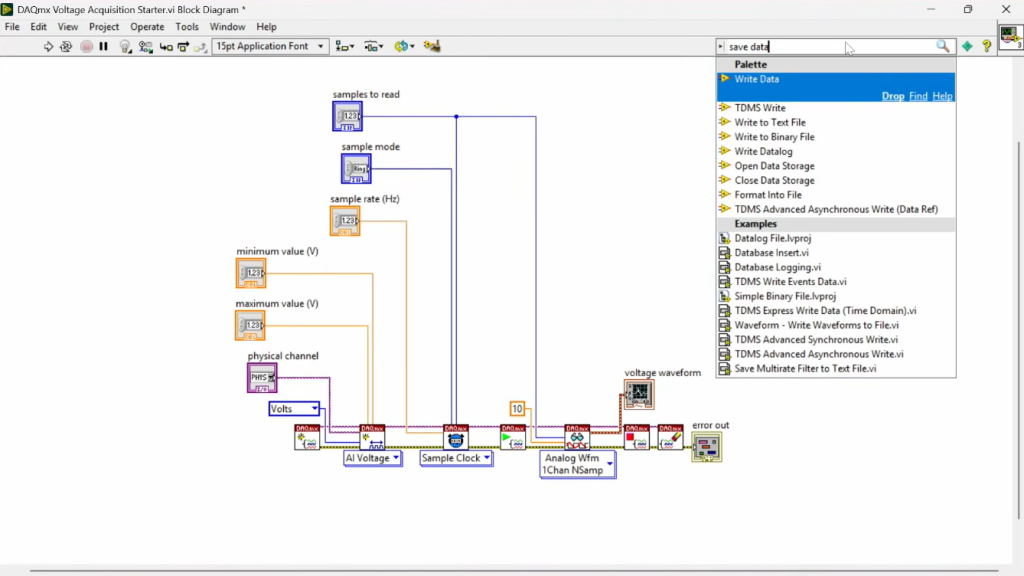This screenshot has width=1024, height=576.
Task: Click Run Continuously button
Action: 66,46
